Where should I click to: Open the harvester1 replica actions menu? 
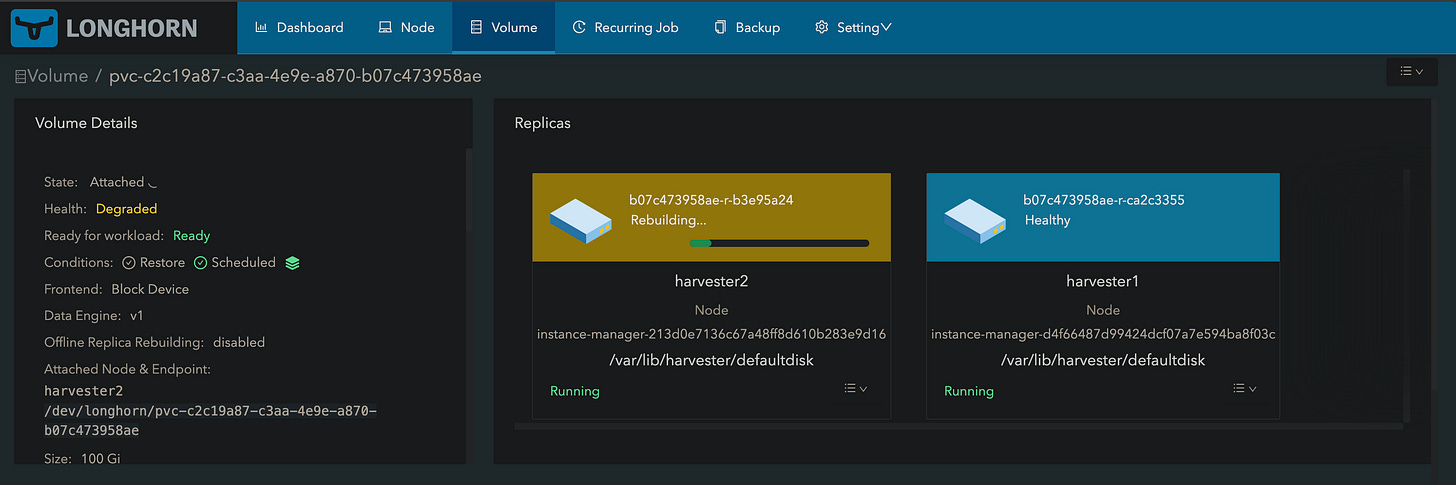pos(1245,388)
